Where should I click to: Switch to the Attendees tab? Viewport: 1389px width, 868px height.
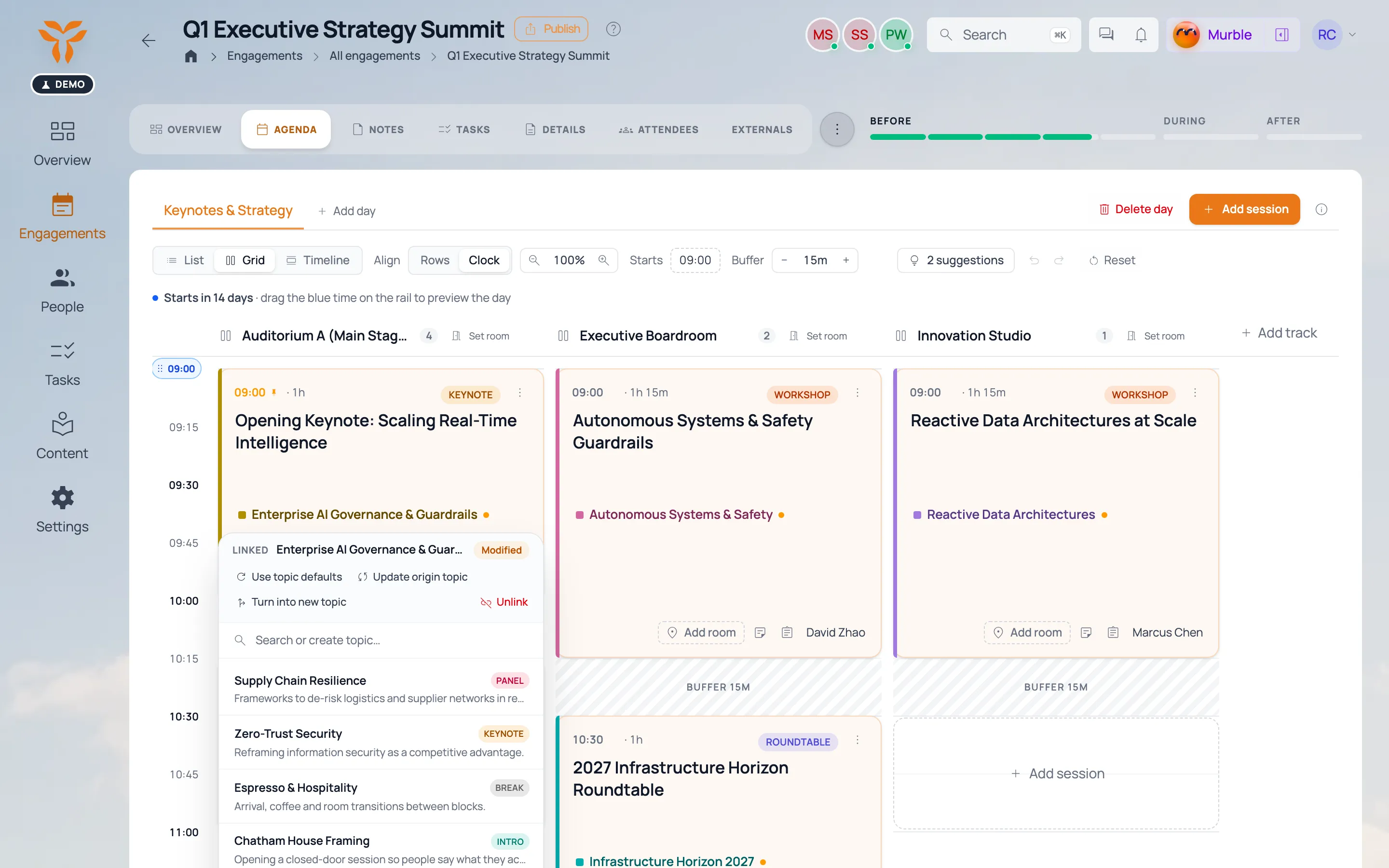point(658,129)
